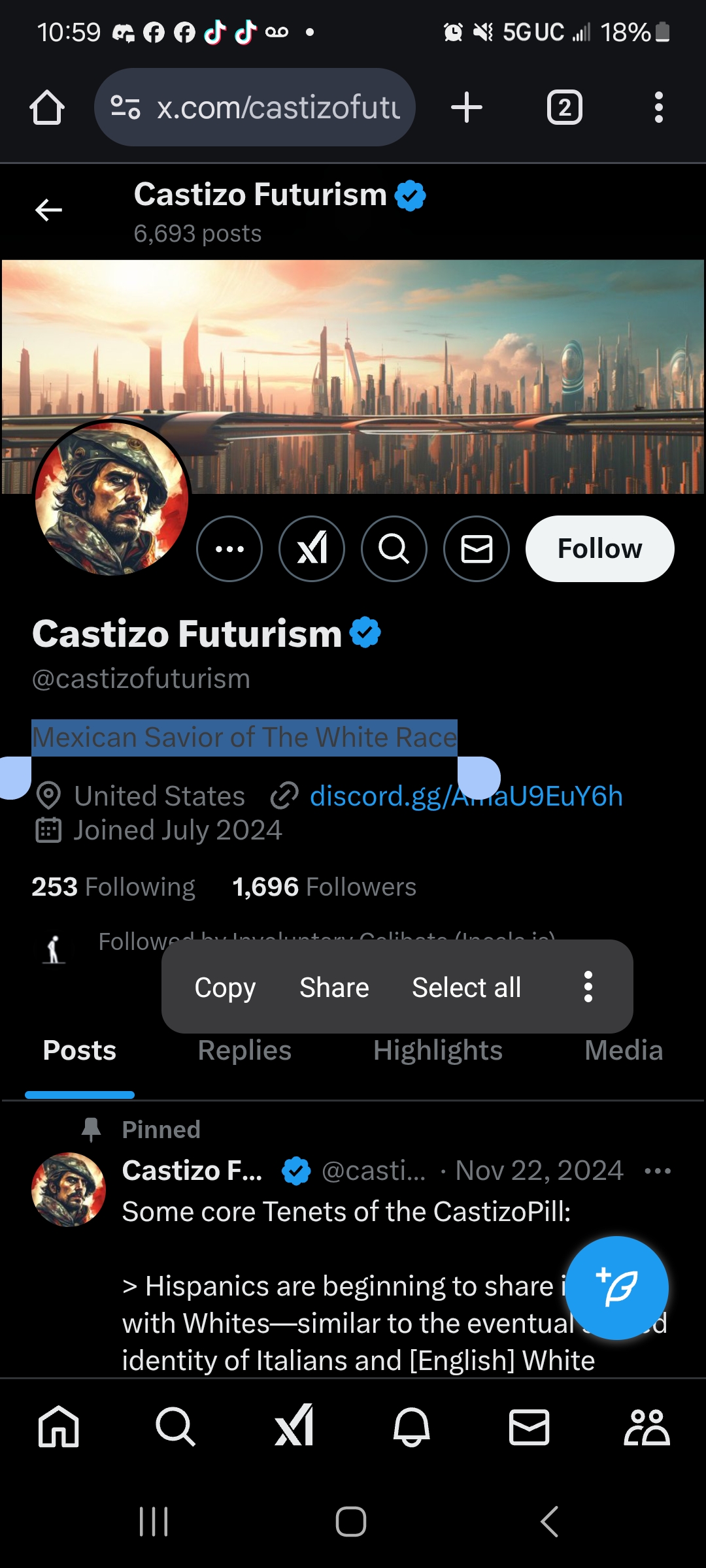Image resolution: width=706 pixels, height=1568 pixels.
Task: Share the selected text
Action: click(x=334, y=987)
